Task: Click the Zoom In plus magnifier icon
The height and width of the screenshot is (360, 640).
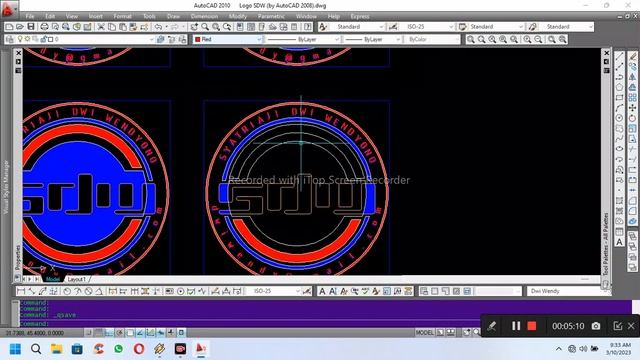Action: (527, 39)
